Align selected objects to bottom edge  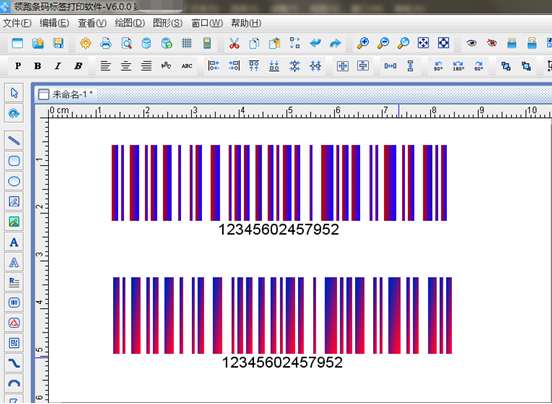click(274, 66)
